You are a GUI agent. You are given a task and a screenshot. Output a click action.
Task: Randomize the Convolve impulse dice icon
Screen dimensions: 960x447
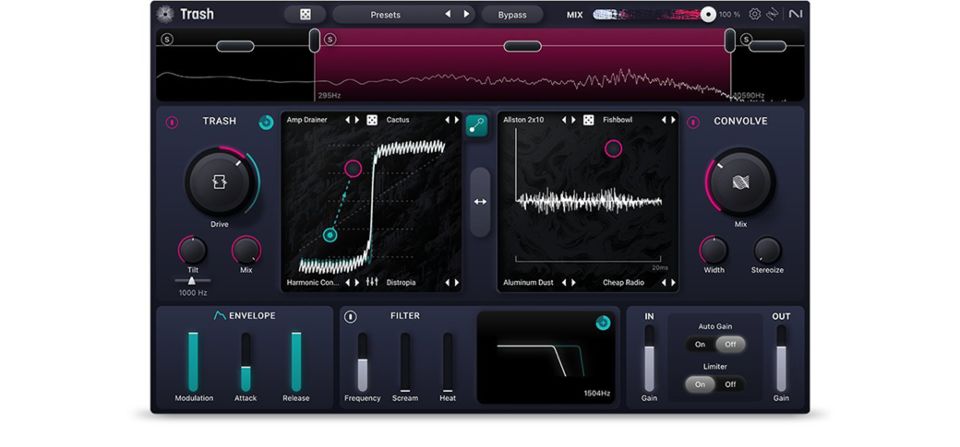pyautogui.click(x=588, y=120)
